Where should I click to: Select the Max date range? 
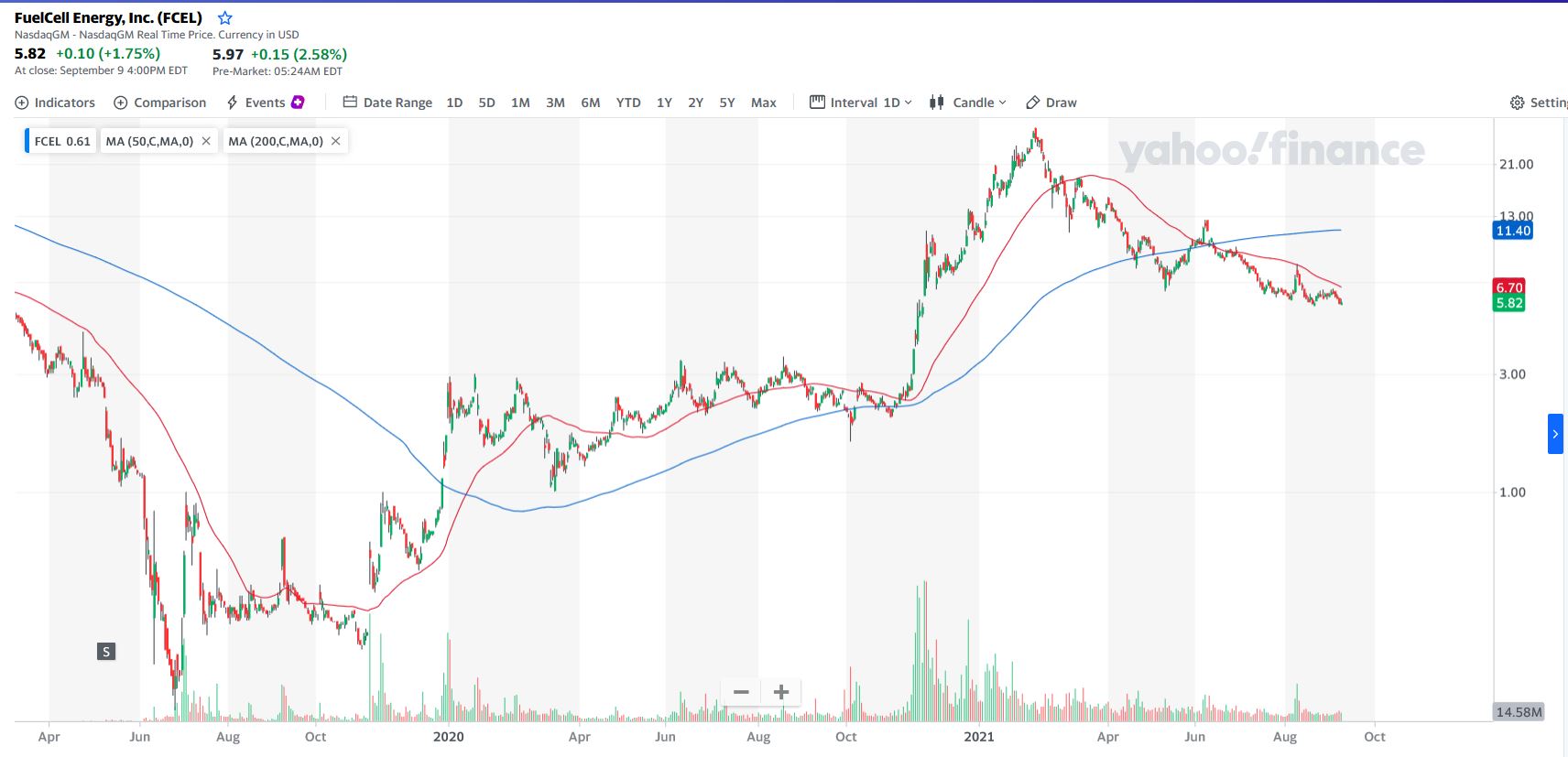763,103
